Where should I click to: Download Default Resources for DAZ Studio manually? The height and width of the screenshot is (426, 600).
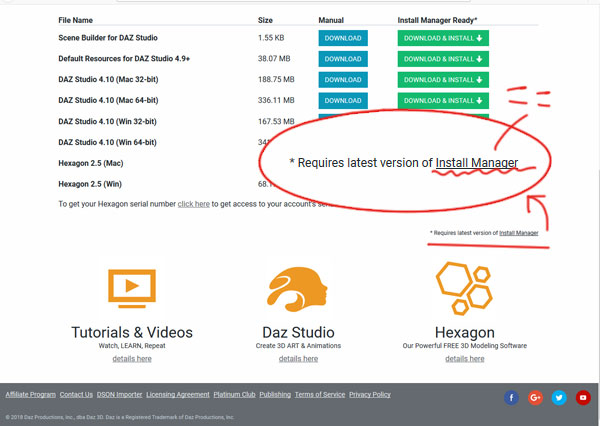point(343,59)
